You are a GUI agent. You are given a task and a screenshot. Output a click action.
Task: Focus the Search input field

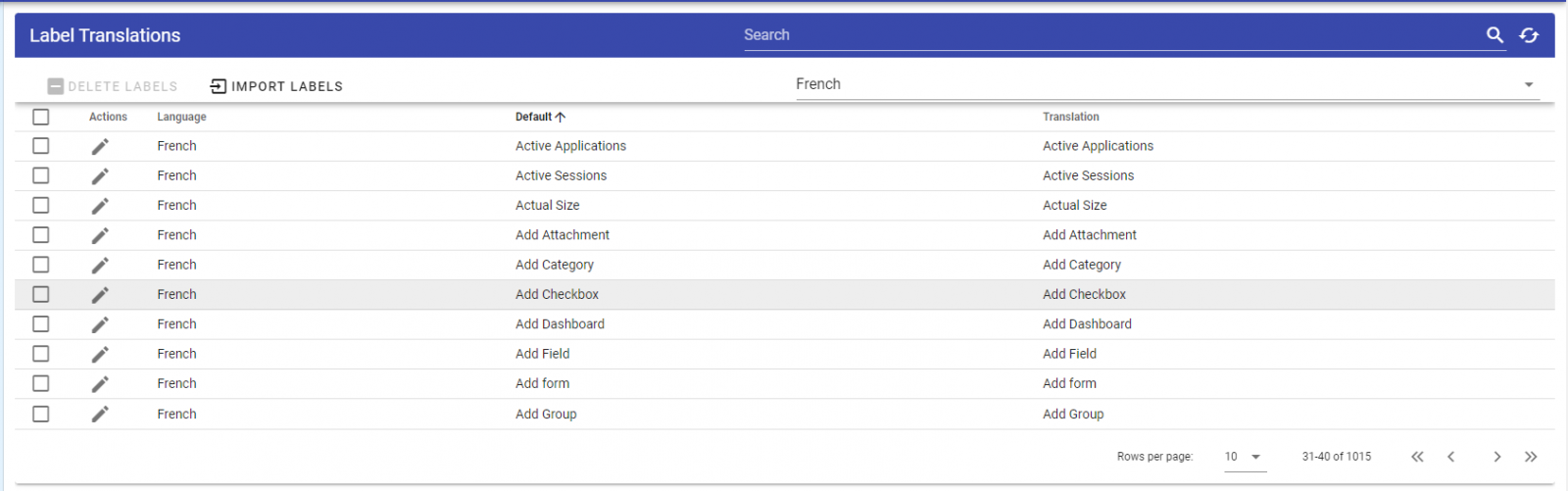1107,35
